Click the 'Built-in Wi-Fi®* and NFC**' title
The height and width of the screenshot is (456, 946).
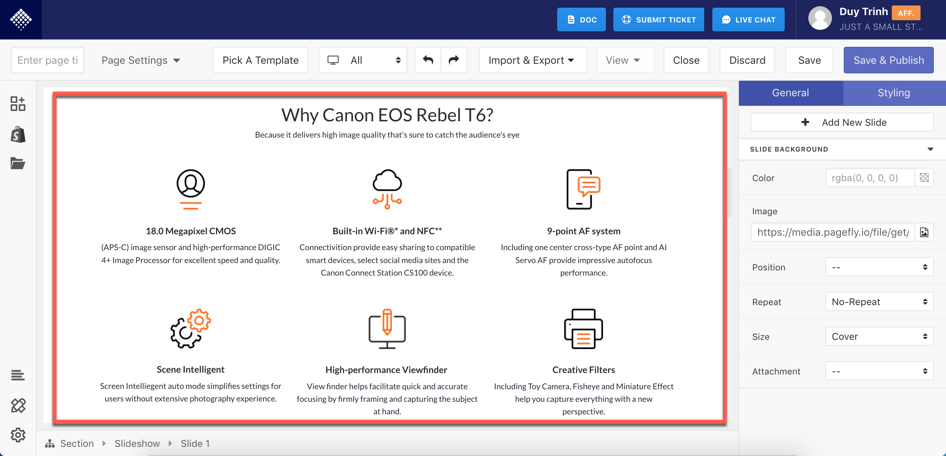click(387, 231)
